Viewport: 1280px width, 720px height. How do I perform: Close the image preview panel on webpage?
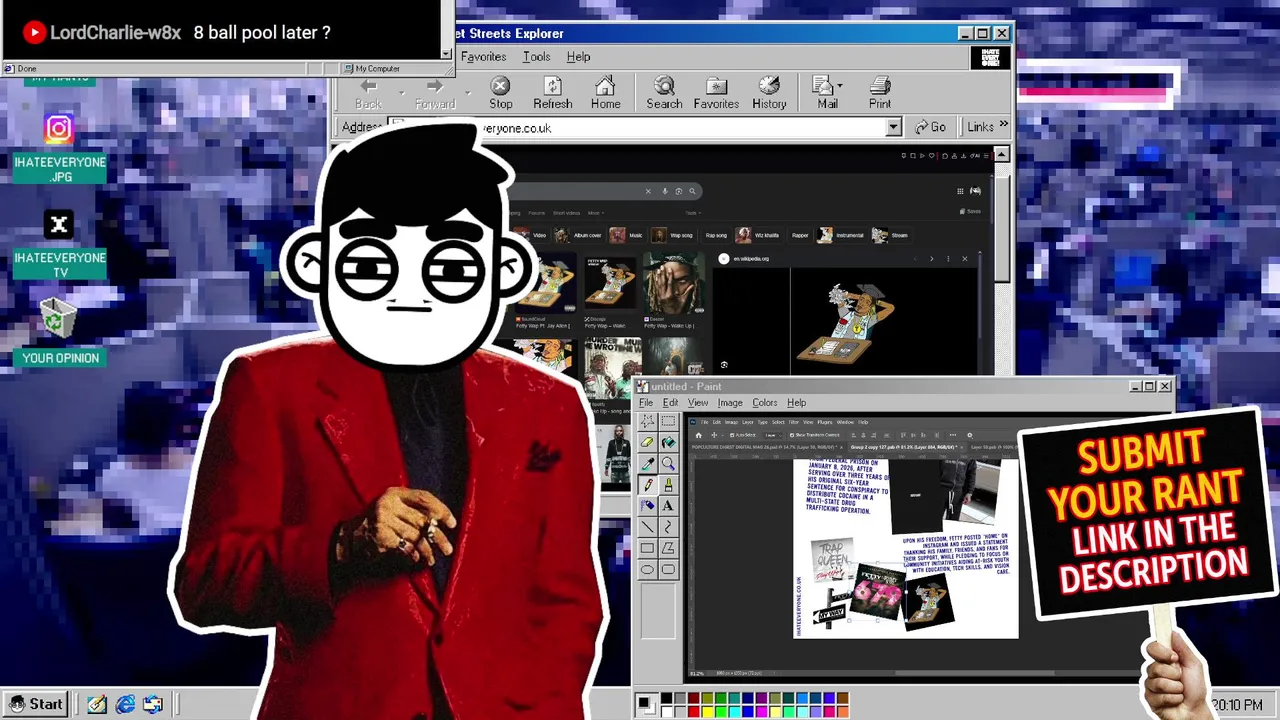coord(964,259)
